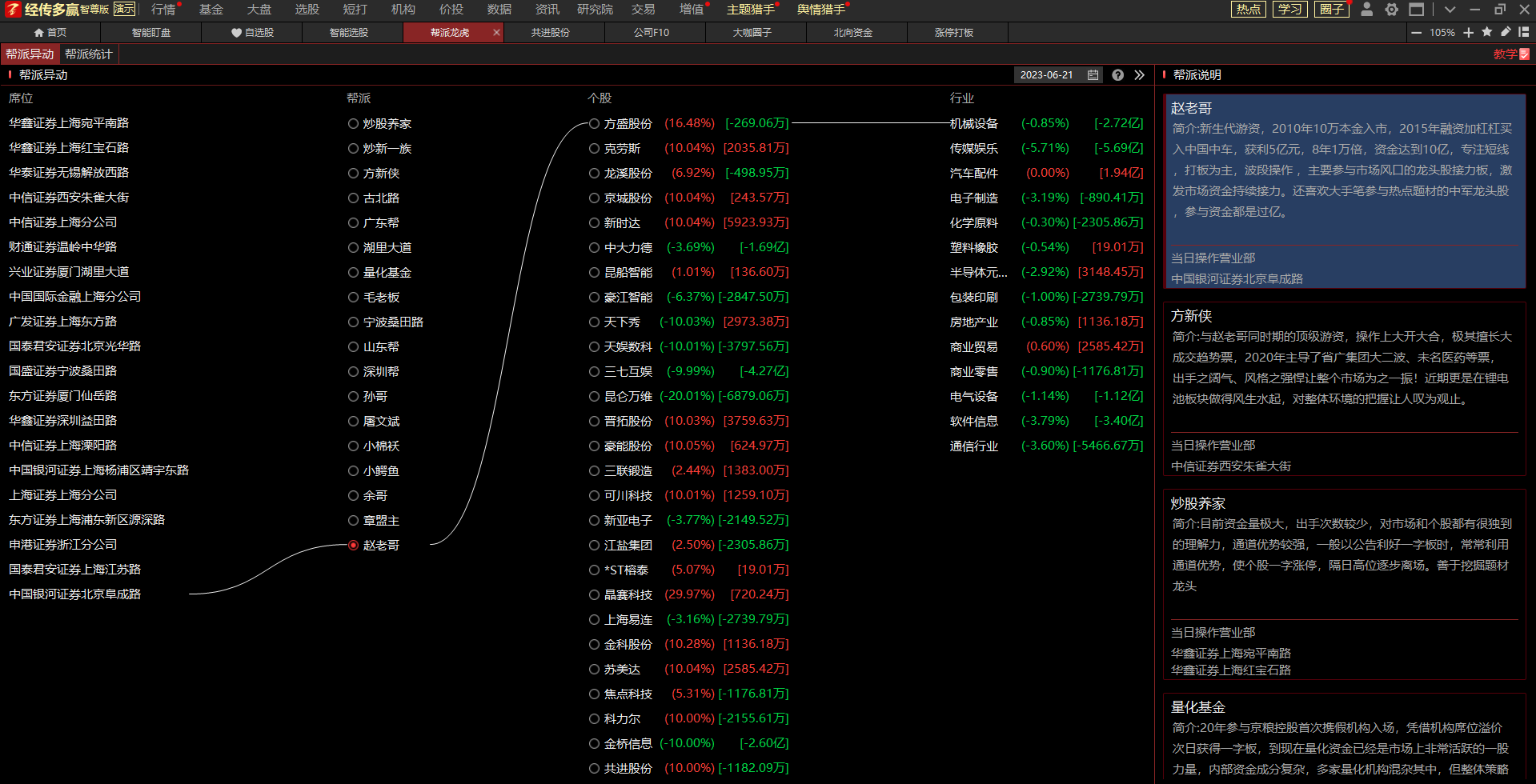The height and width of the screenshot is (784, 1536).
Task: Select the 克劳斯 stock radio button
Action: (594, 149)
